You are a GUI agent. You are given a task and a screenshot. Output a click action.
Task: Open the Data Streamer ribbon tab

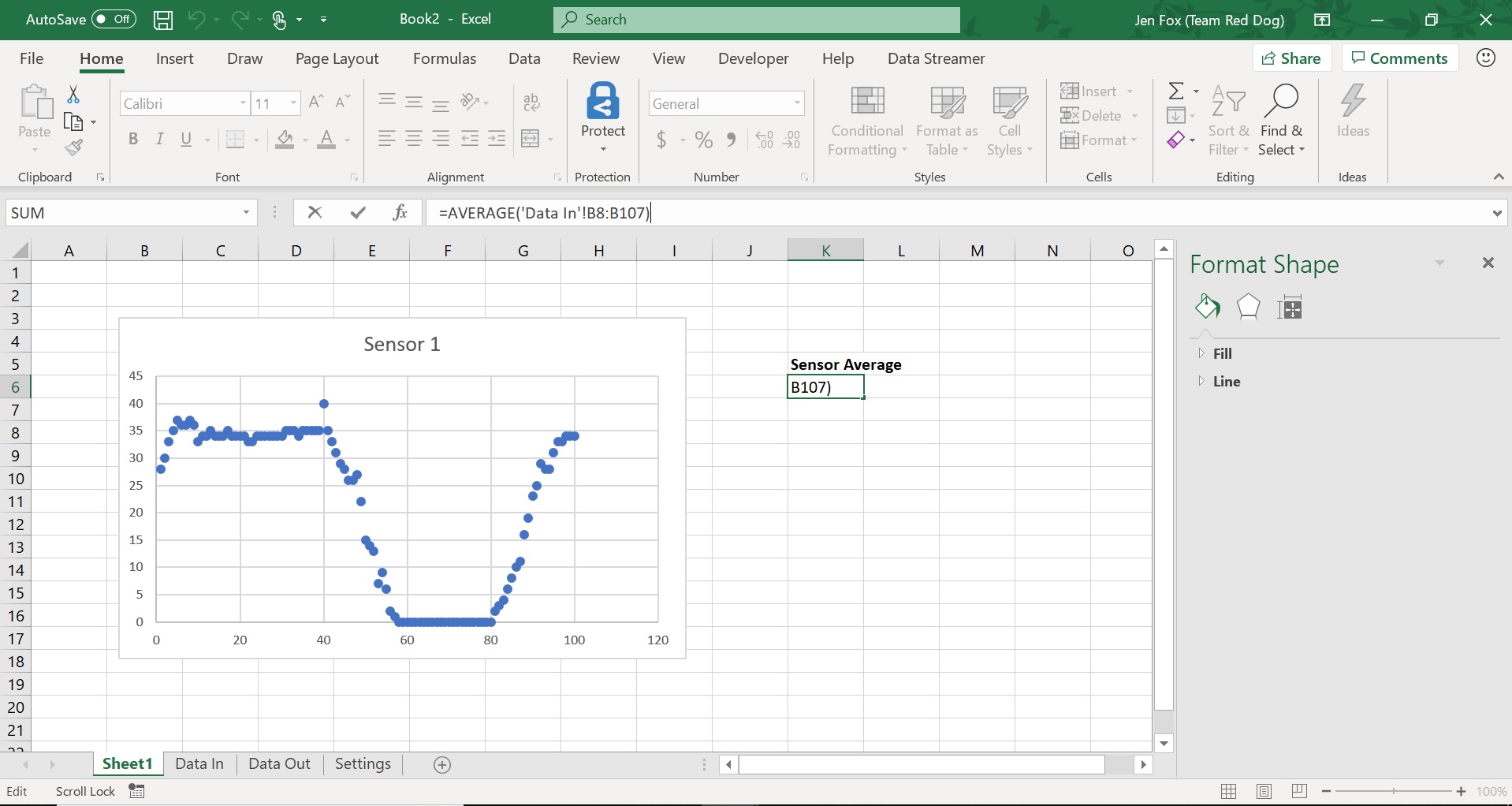coord(937,58)
